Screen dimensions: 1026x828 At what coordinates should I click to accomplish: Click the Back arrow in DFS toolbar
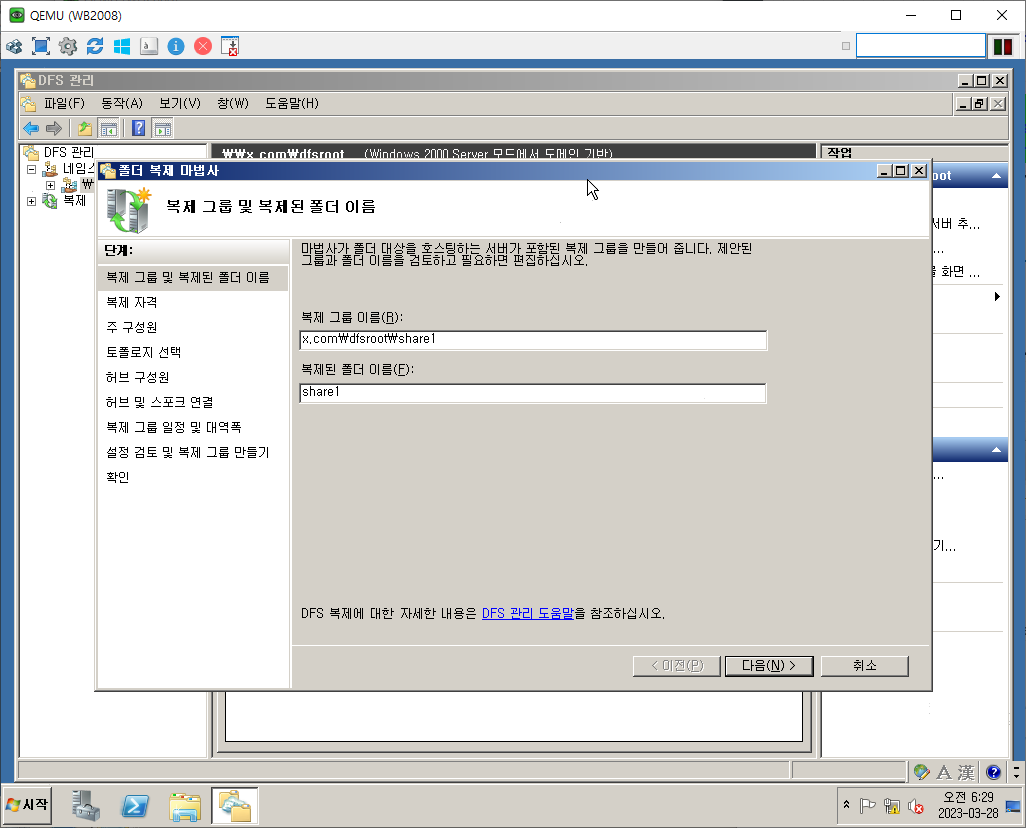(x=31, y=128)
